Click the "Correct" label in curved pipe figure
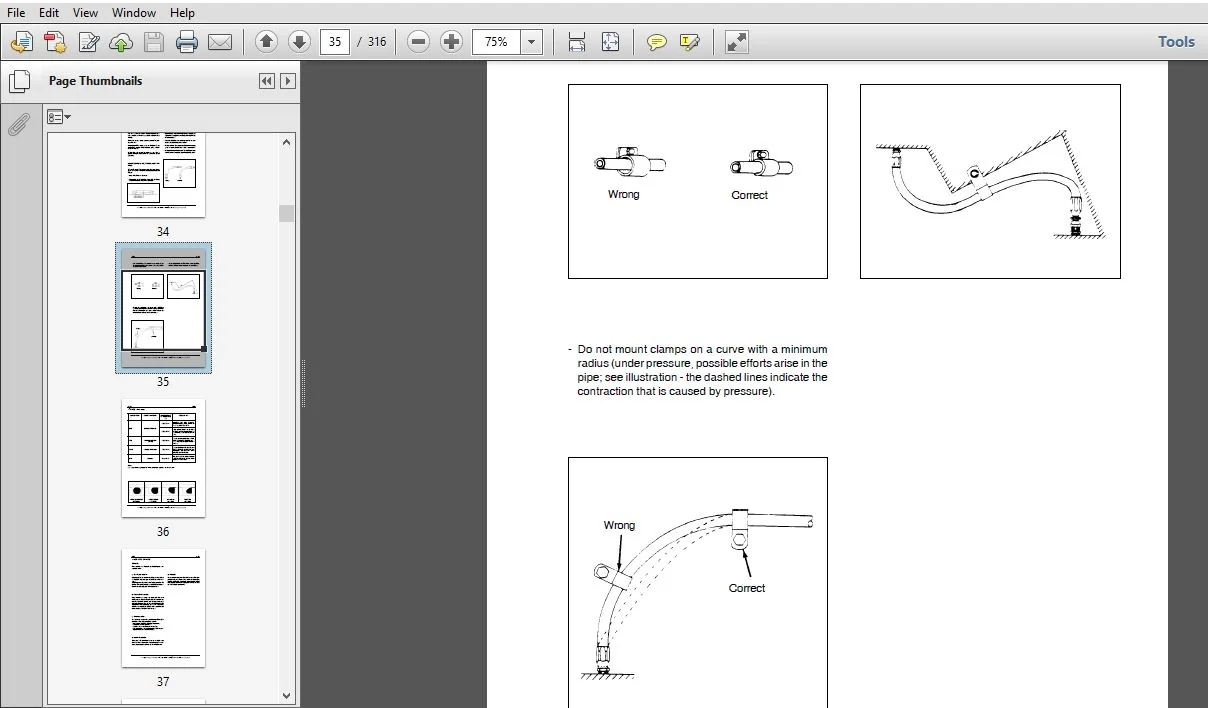1208x708 pixels. coord(747,588)
